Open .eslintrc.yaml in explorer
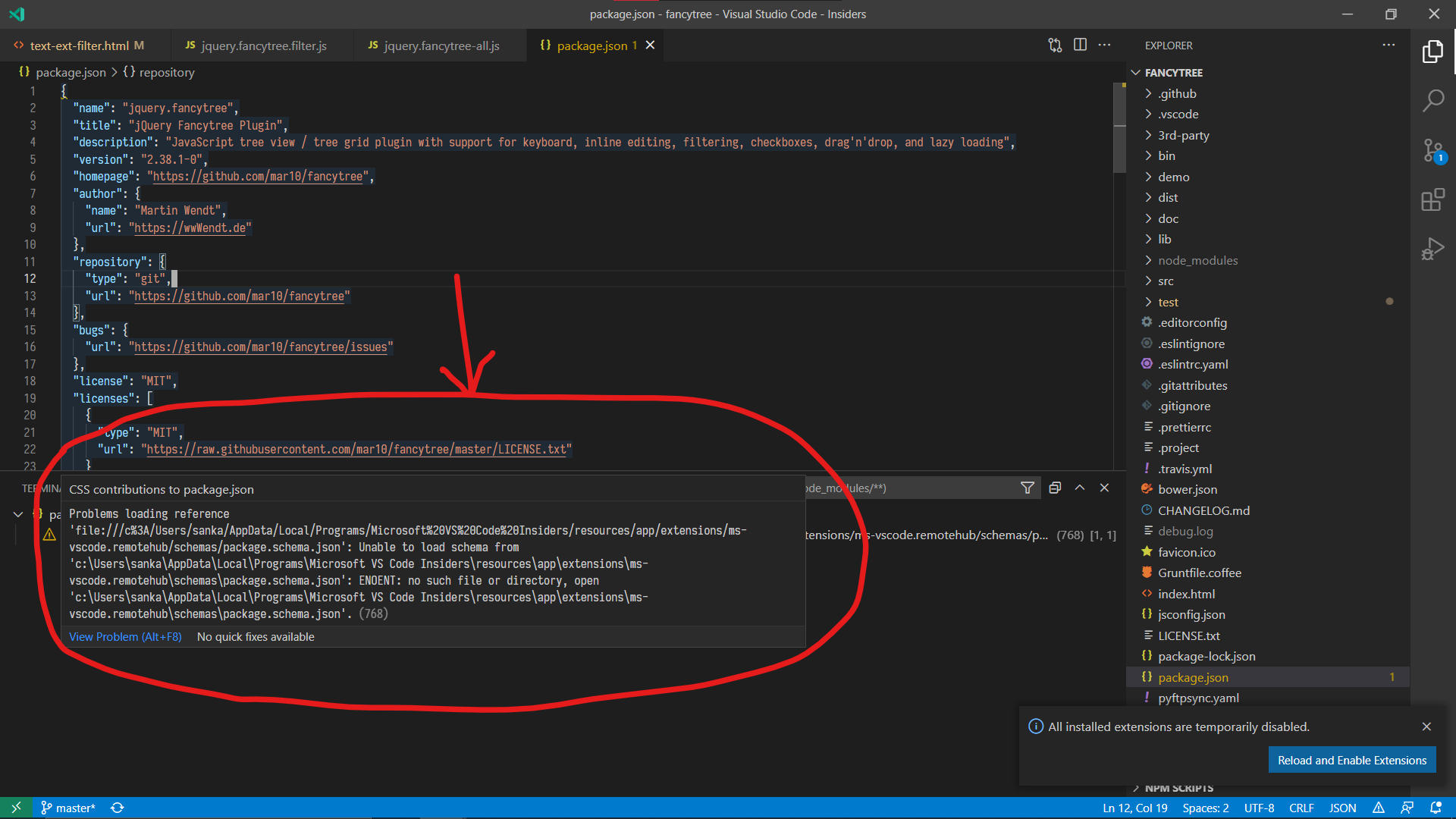This screenshot has width=1456, height=819. coord(1193,364)
